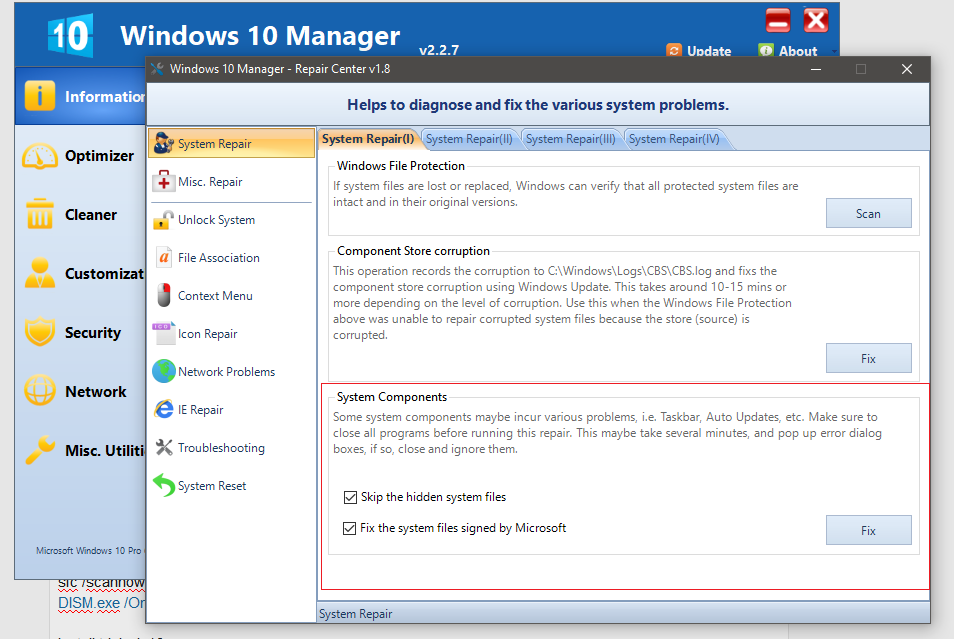Switch to the System Repair(III) tab
The height and width of the screenshot is (639, 954).
click(570, 139)
